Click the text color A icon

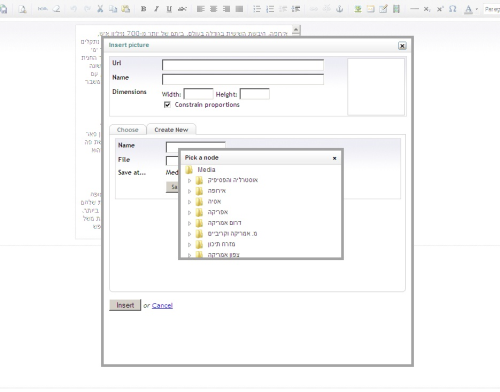coord(468,9)
